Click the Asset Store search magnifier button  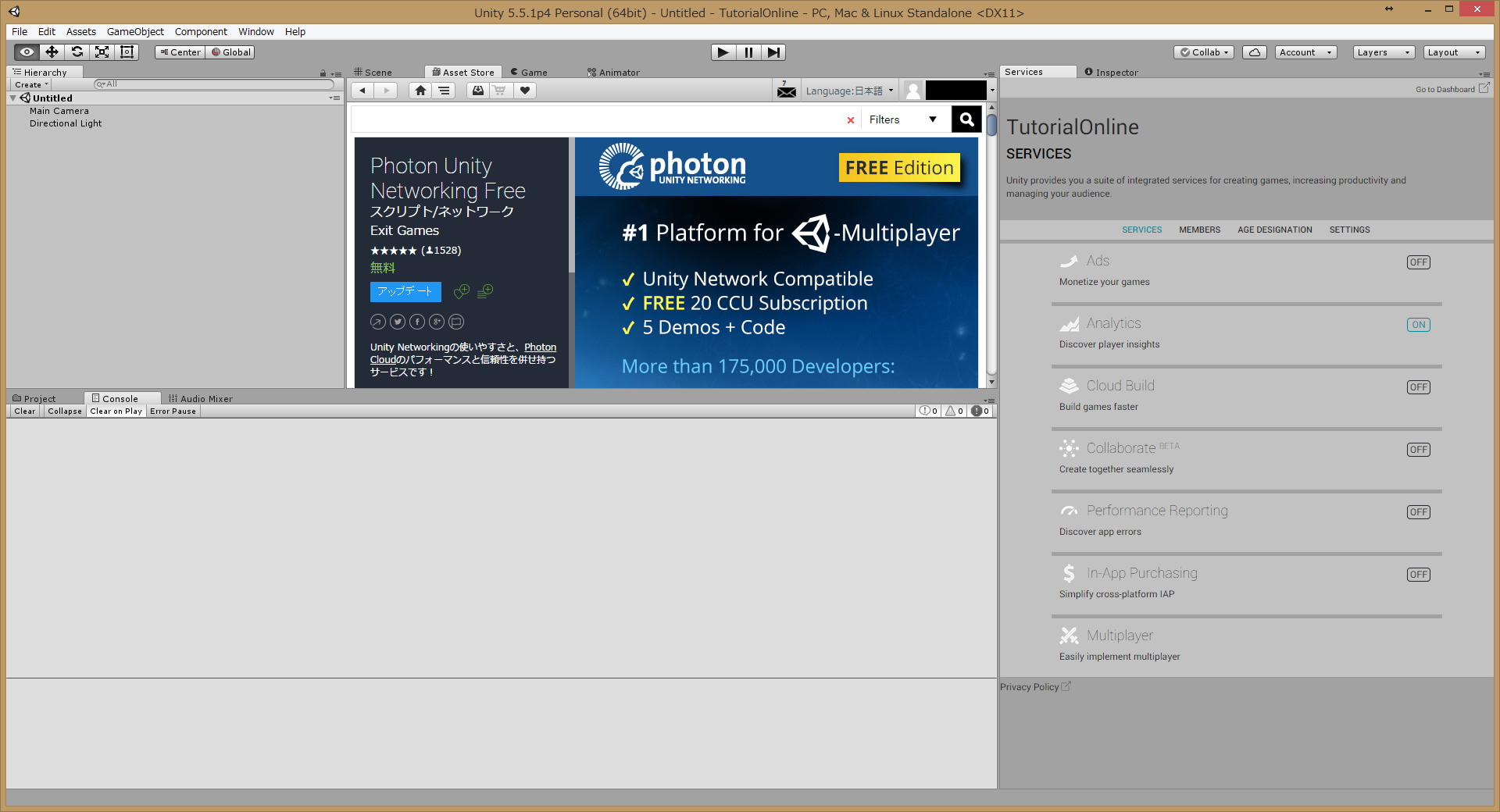point(966,119)
